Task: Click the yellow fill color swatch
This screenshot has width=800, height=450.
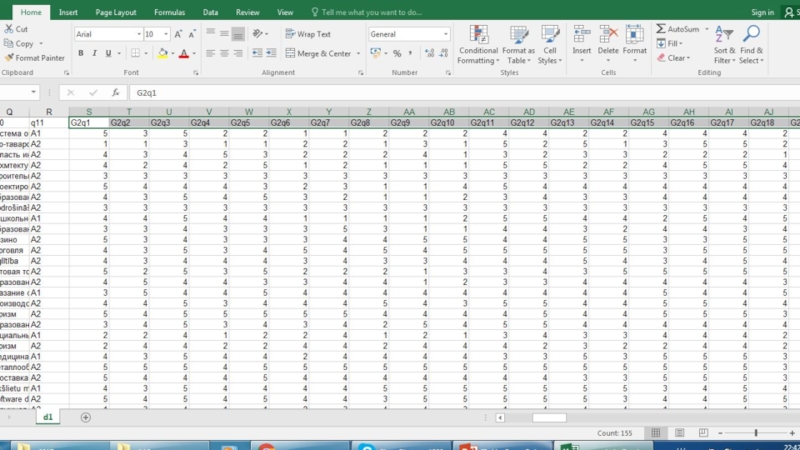Action: coord(162,53)
